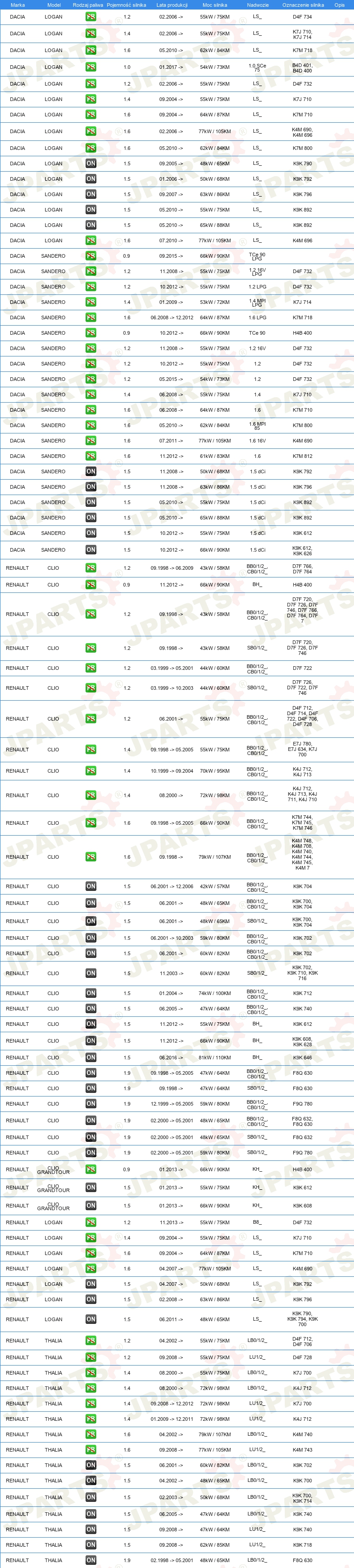Select power cell '74kW / 100KM'
The image size is (354, 1568).
pos(215,993)
